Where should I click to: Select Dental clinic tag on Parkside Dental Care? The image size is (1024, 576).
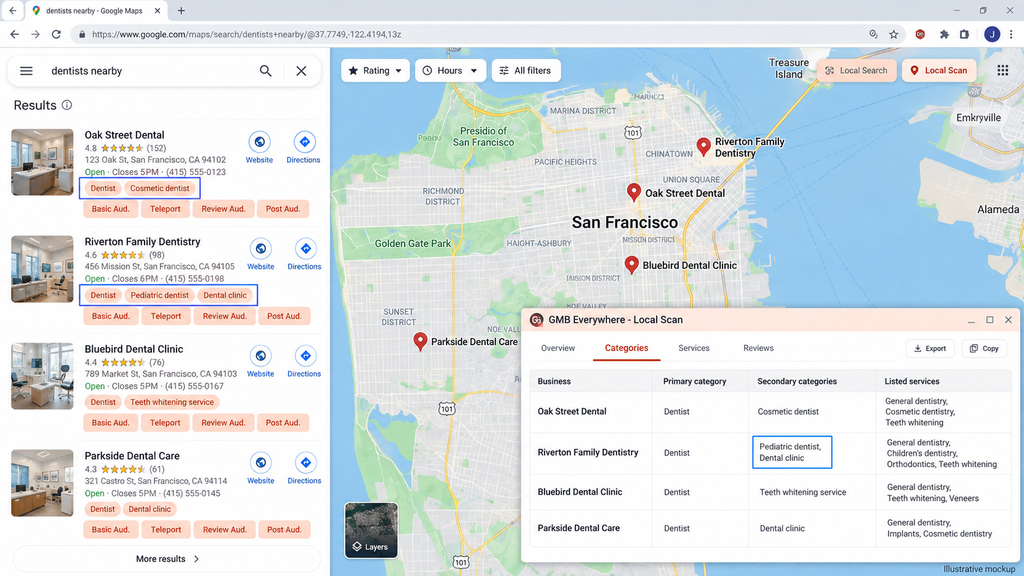pos(150,509)
